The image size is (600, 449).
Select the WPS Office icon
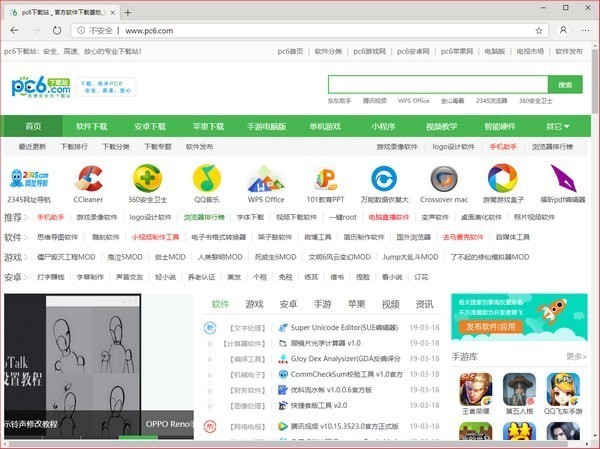(266, 179)
